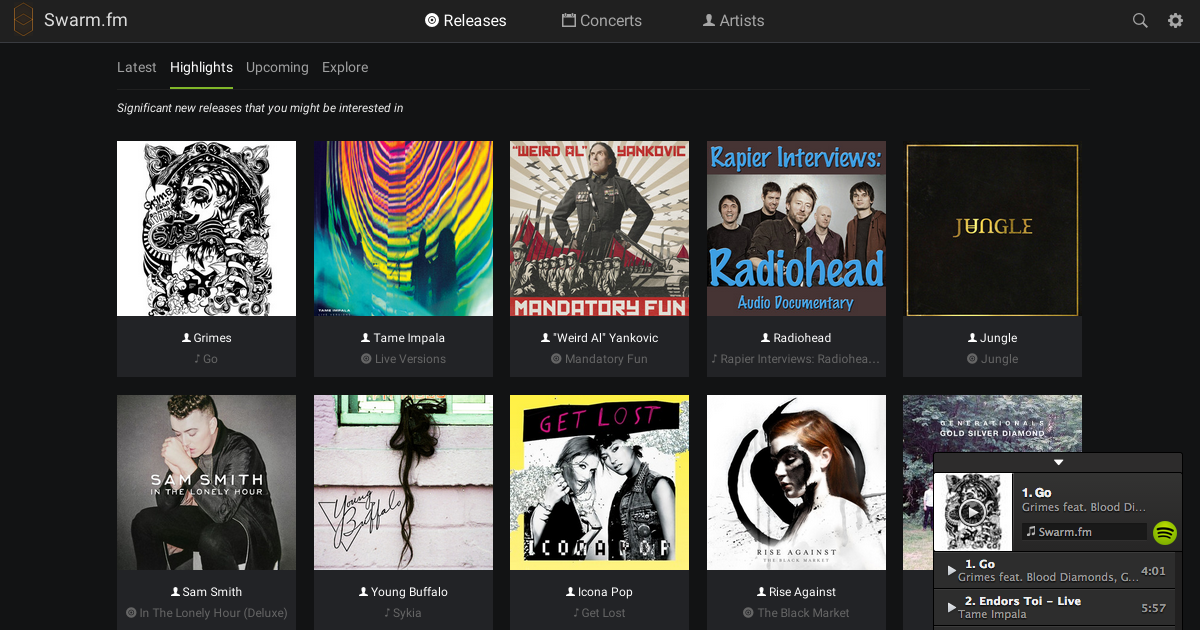Open the Concerts section

pyautogui.click(x=602, y=20)
